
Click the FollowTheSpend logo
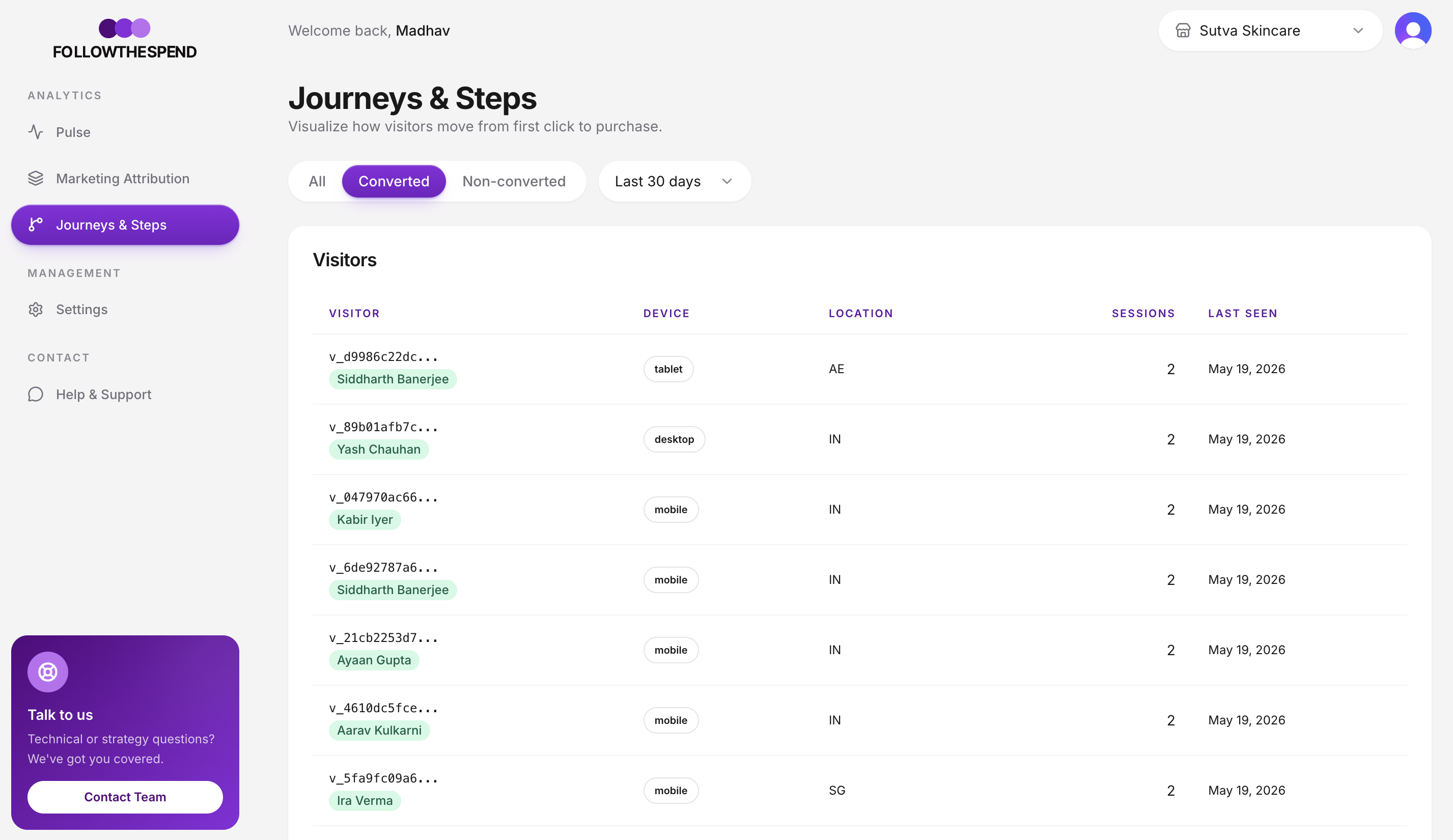(125, 39)
